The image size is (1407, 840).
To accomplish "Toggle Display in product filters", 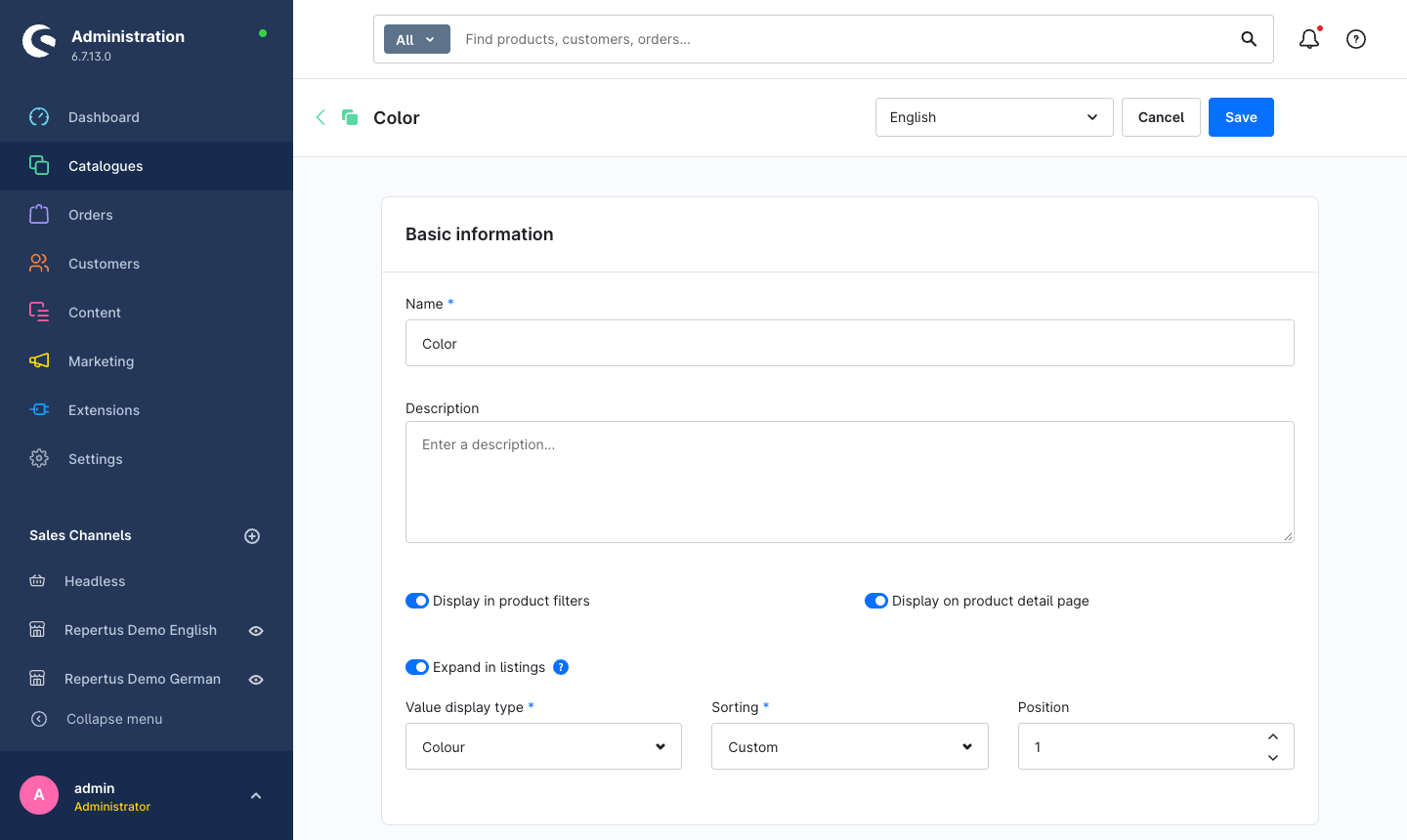I will [x=417, y=601].
